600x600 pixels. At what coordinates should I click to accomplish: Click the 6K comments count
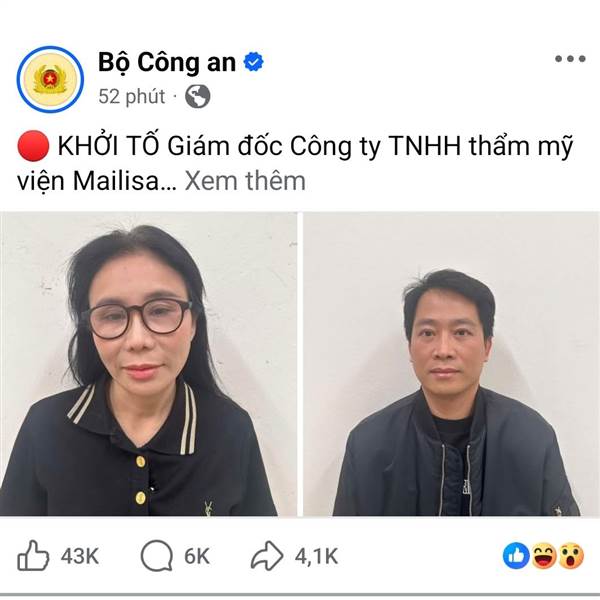point(197,556)
